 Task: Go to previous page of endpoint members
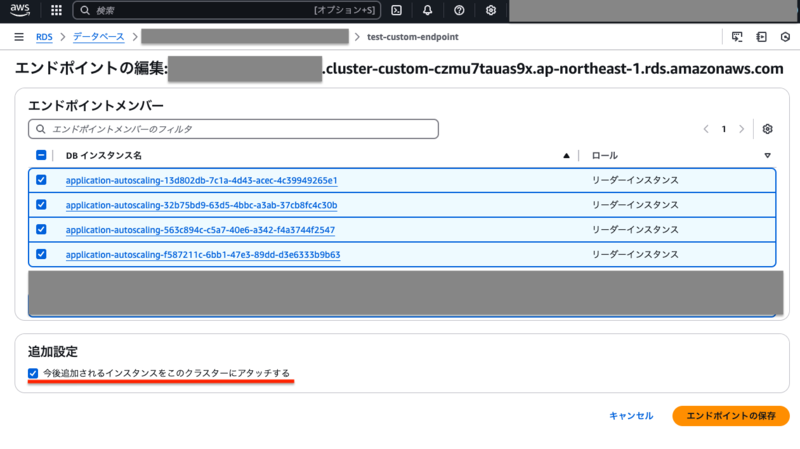click(x=706, y=129)
